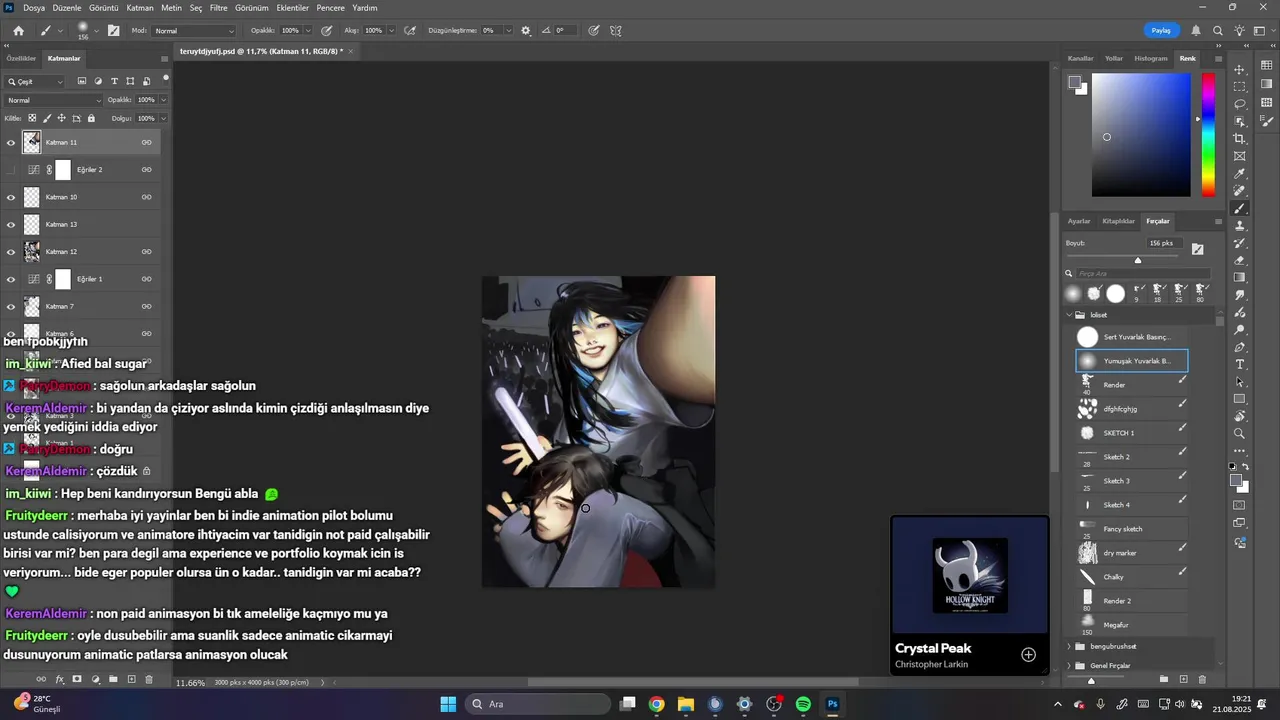This screenshot has width=1280, height=720.
Task: Open the Katman menu
Action: click(140, 7)
